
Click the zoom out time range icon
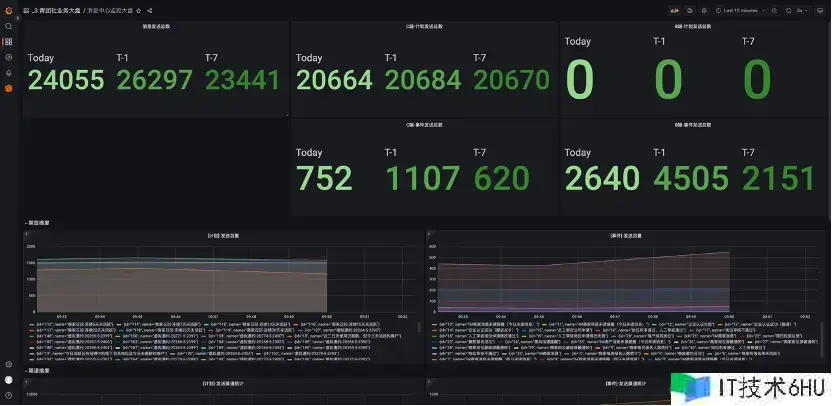[775, 10]
